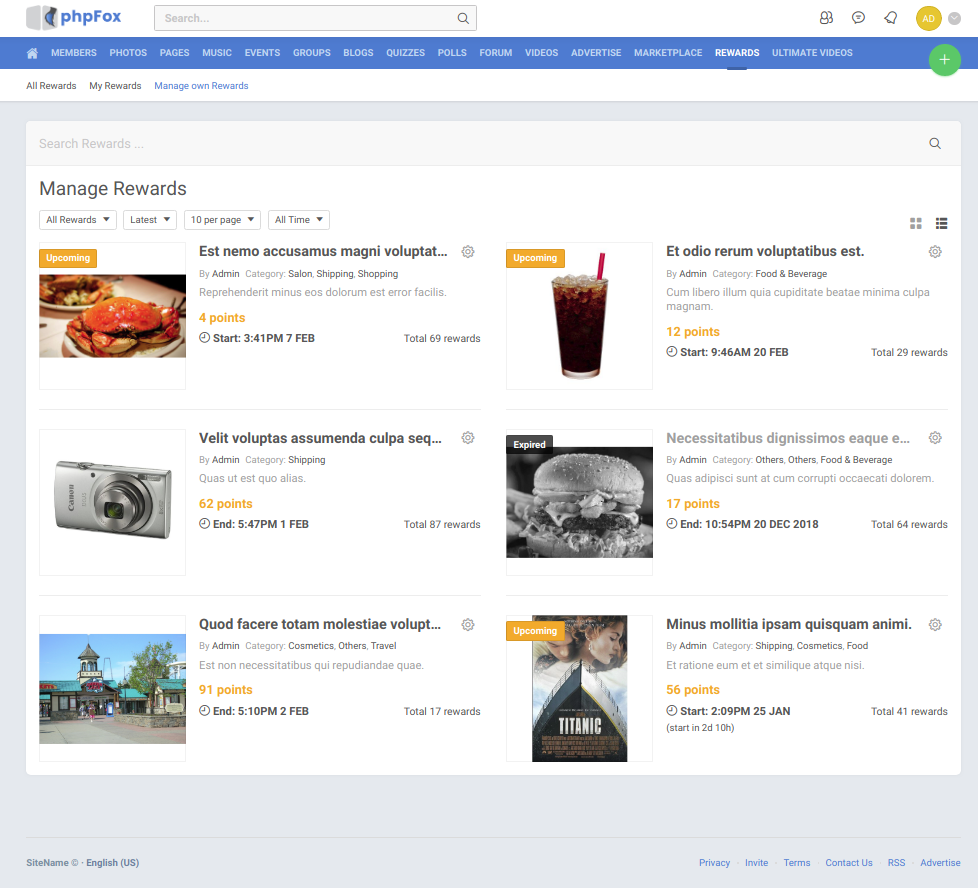The width and height of the screenshot is (978, 888).
Task: Open settings gear on the 'Minus mollitia' reward
Action: pos(935,624)
